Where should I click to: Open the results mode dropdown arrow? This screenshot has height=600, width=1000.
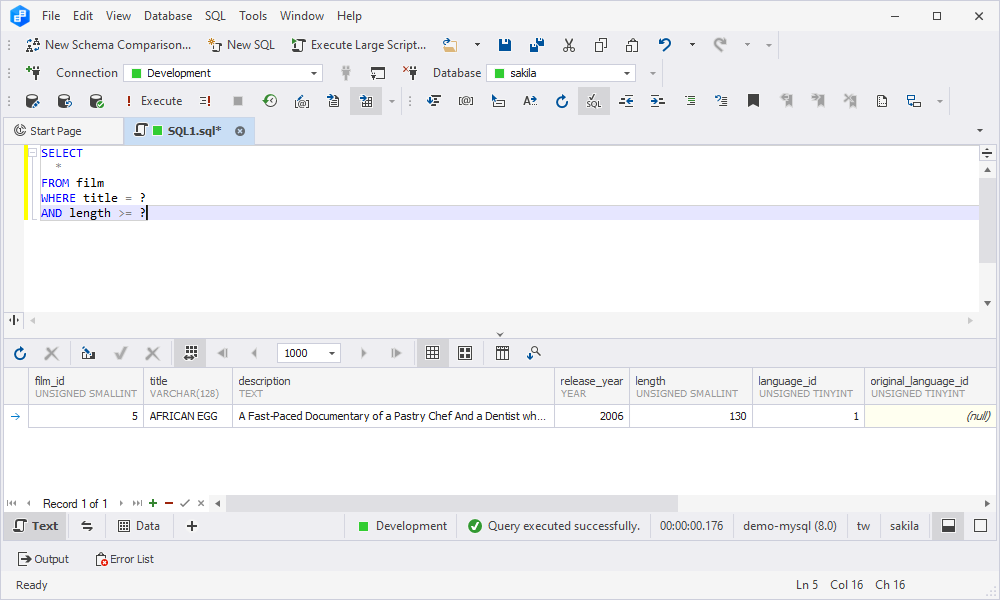(392, 101)
